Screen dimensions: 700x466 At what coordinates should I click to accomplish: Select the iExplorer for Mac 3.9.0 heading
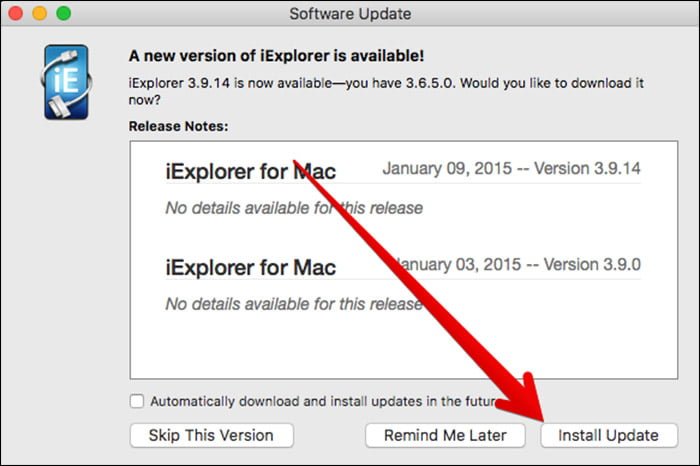tap(250, 267)
